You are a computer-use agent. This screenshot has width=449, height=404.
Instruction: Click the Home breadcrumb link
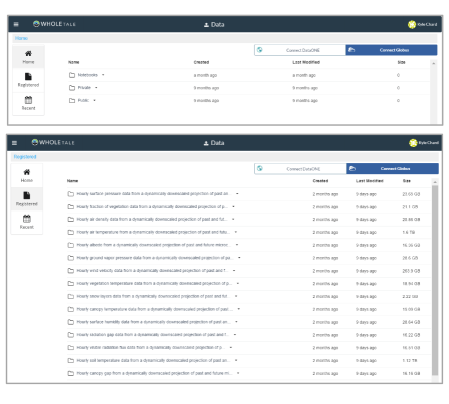tap(21, 38)
